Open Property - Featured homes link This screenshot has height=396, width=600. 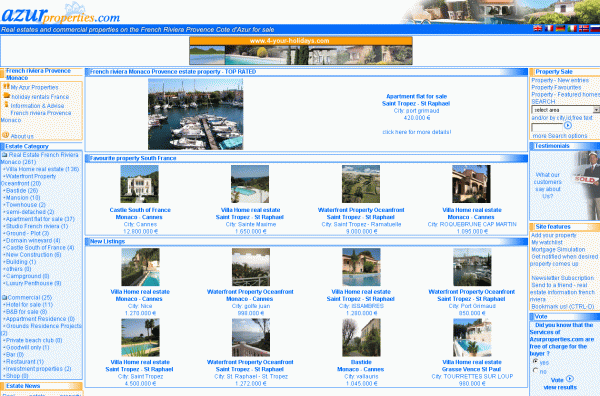point(566,95)
